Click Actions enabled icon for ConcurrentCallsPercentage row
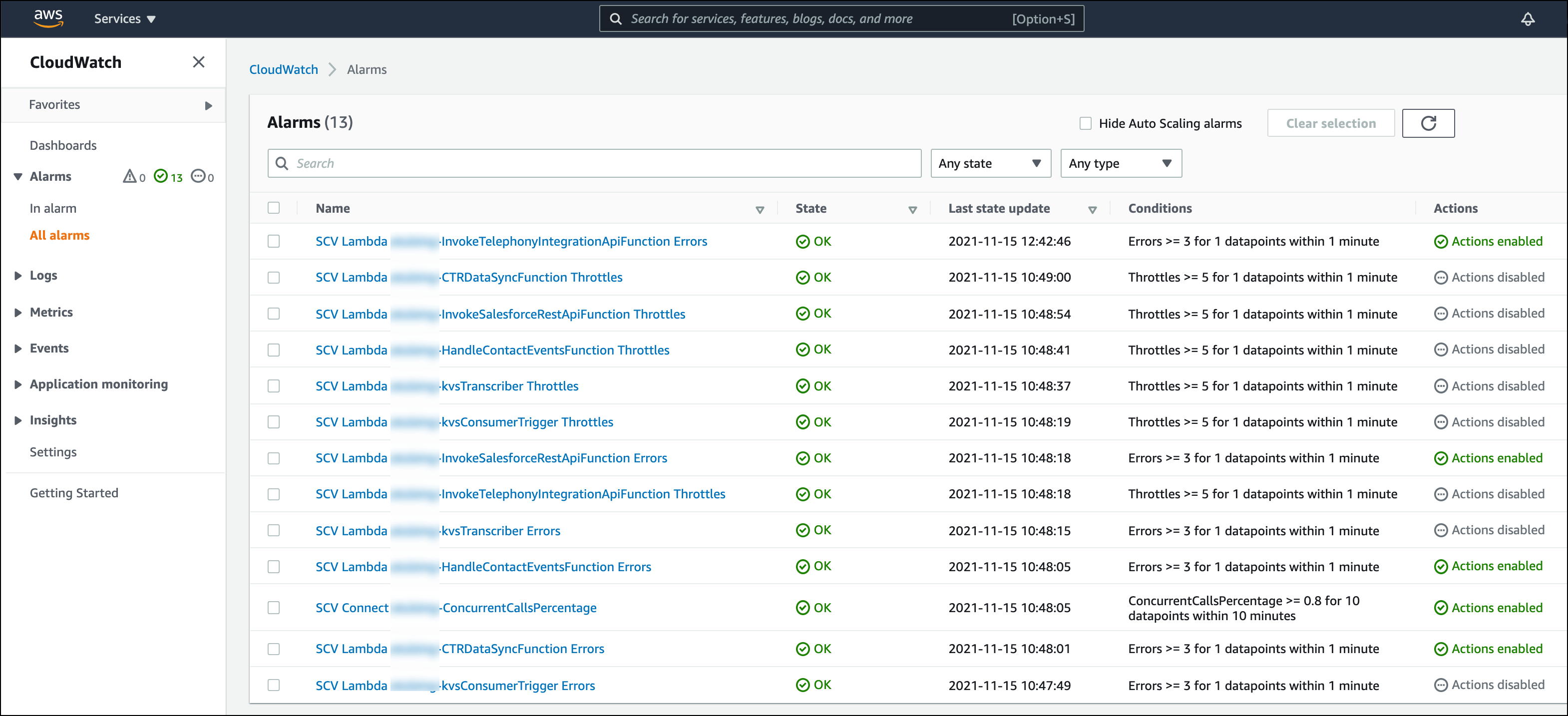Image resolution: width=1568 pixels, height=716 pixels. [1441, 608]
